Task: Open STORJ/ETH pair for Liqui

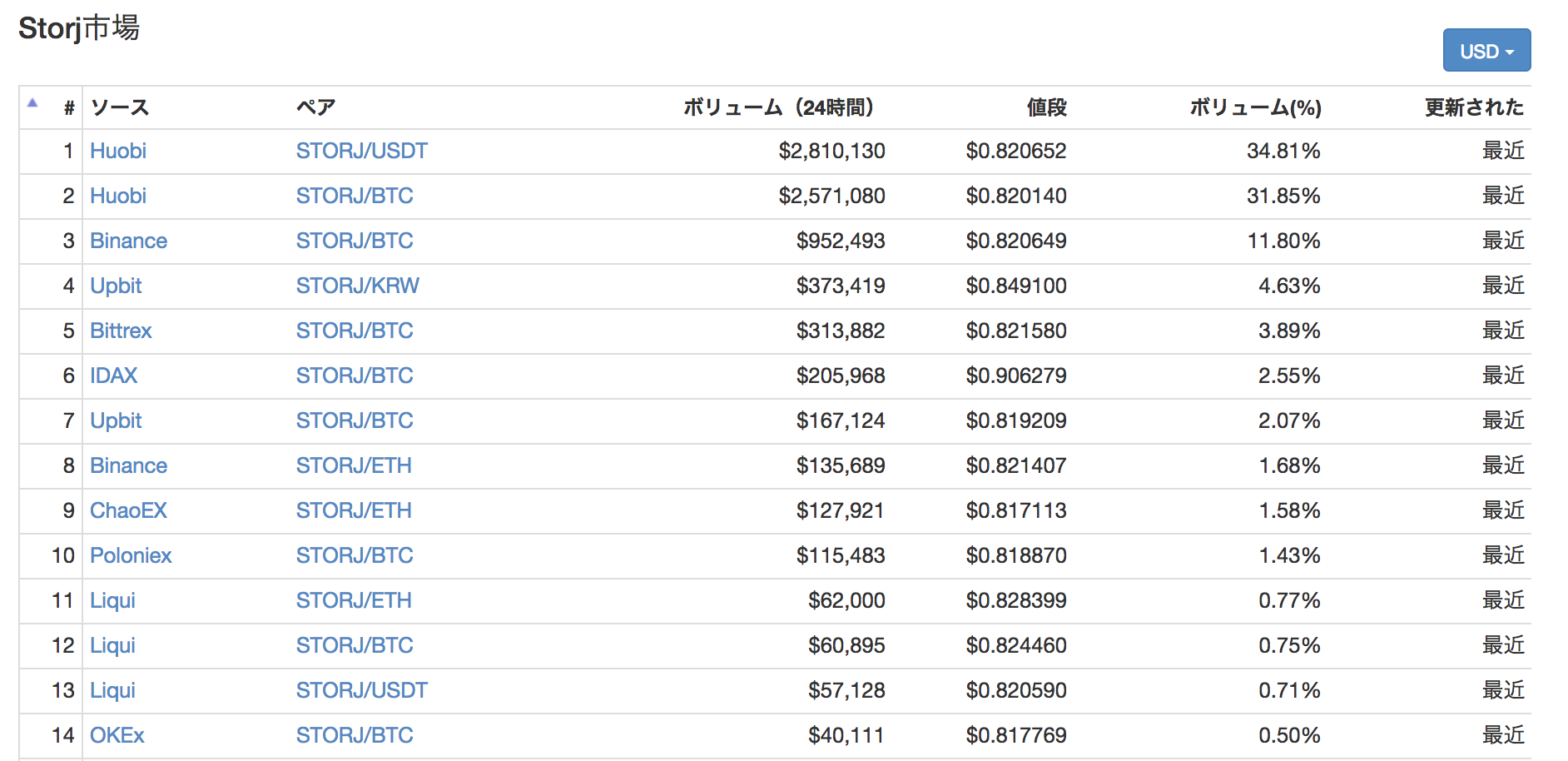Action: [x=354, y=600]
